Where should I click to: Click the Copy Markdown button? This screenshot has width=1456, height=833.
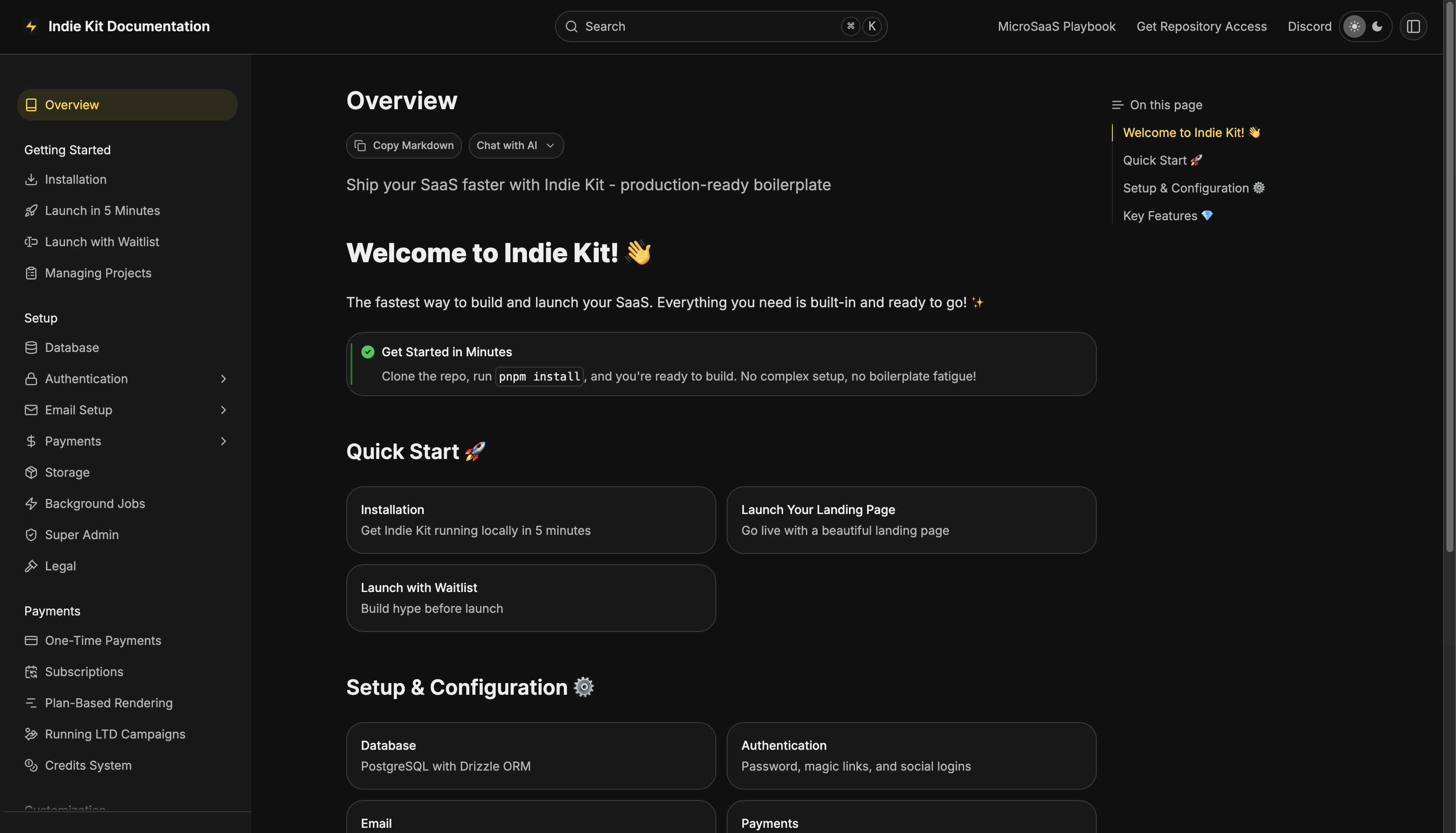(x=404, y=145)
